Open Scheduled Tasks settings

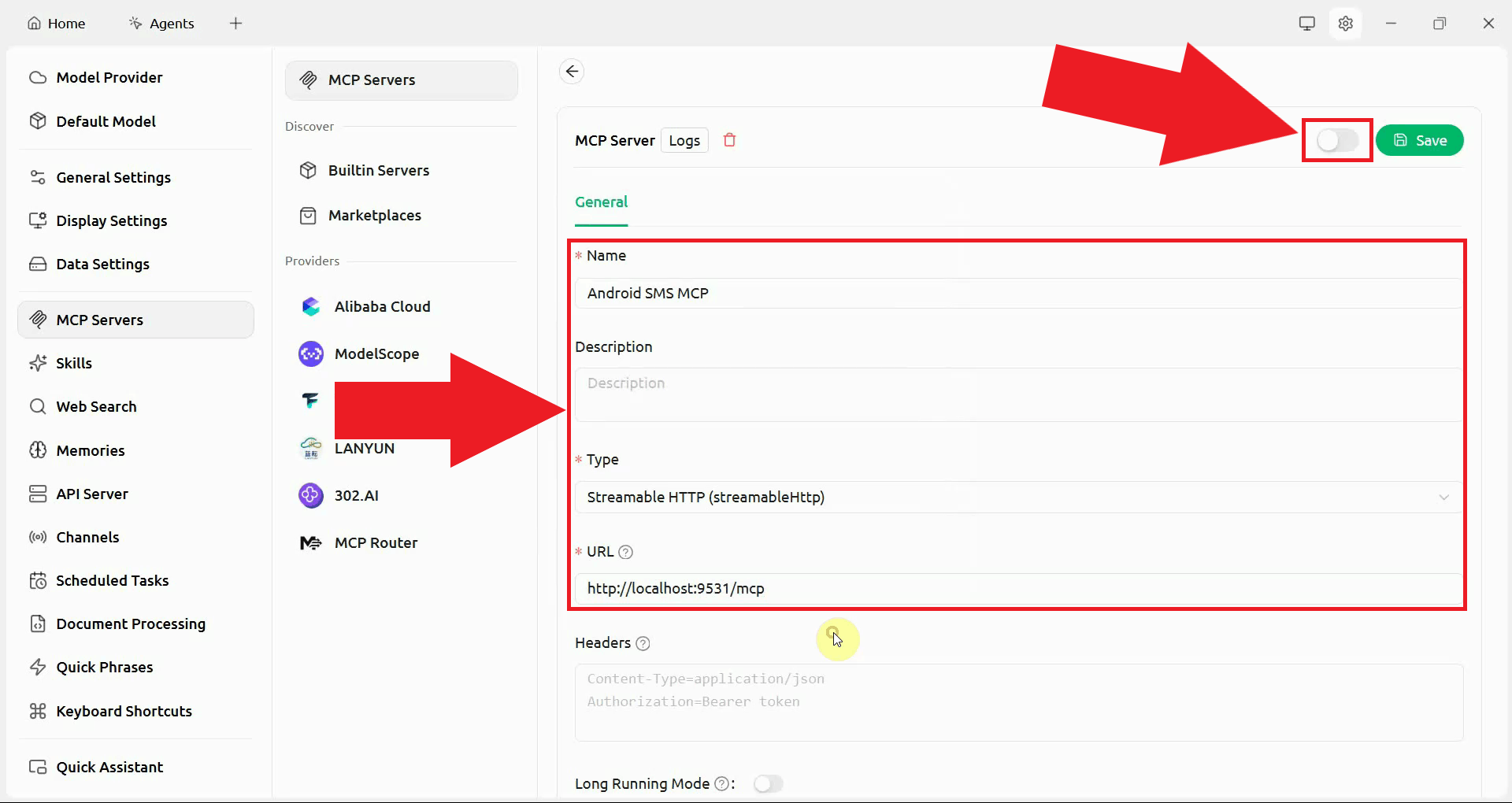pos(135,580)
